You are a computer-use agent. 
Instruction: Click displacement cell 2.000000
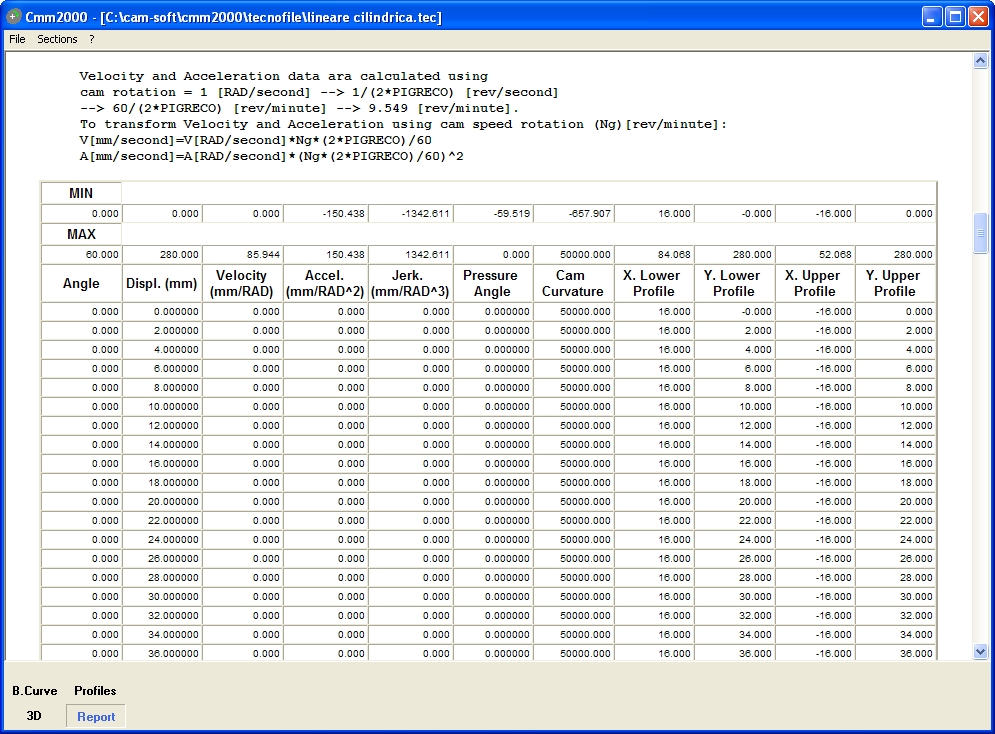[x=162, y=331]
